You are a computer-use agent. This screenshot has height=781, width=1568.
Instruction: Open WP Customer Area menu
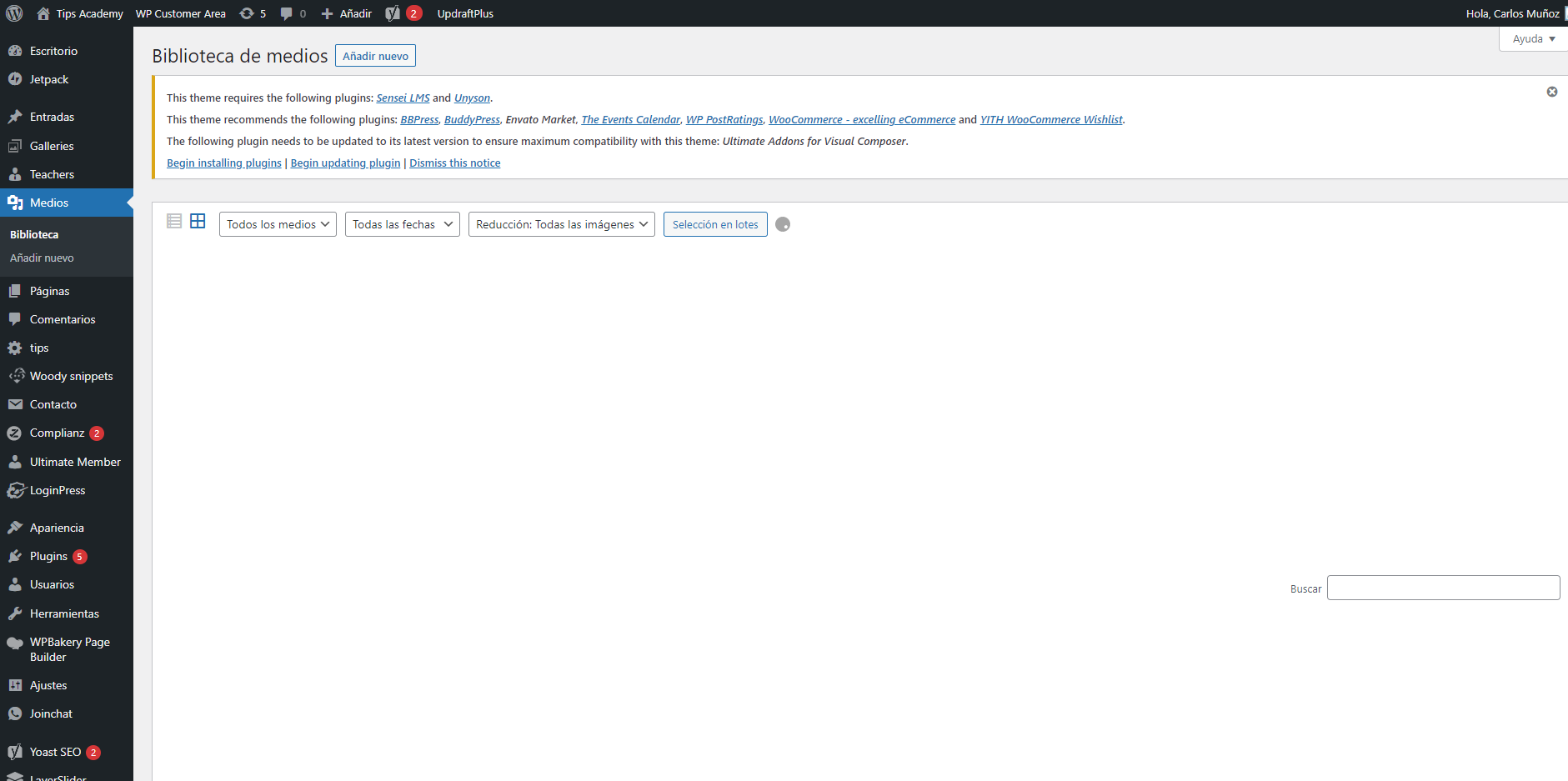click(181, 13)
